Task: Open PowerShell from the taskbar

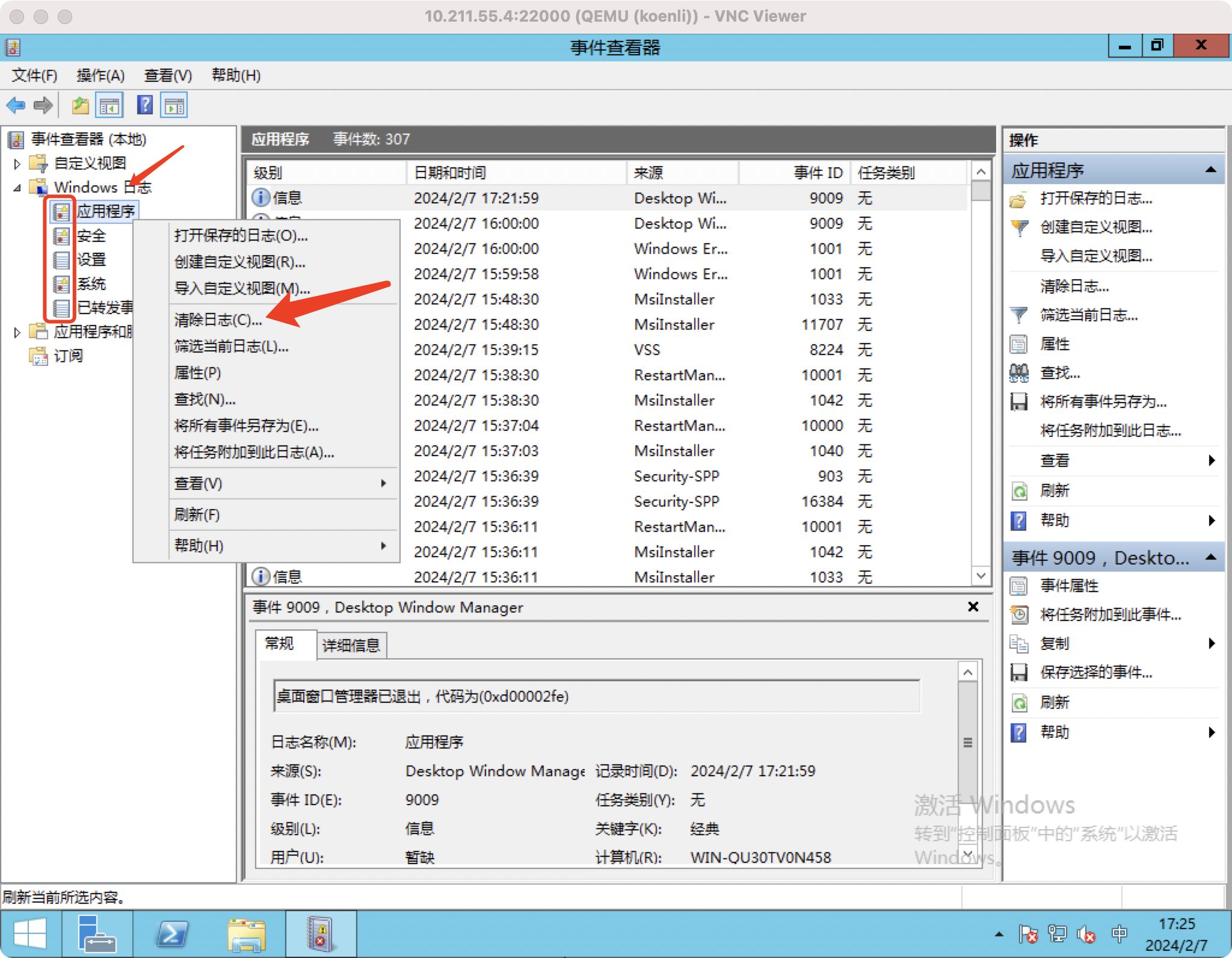Action: click(x=172, y=934)
